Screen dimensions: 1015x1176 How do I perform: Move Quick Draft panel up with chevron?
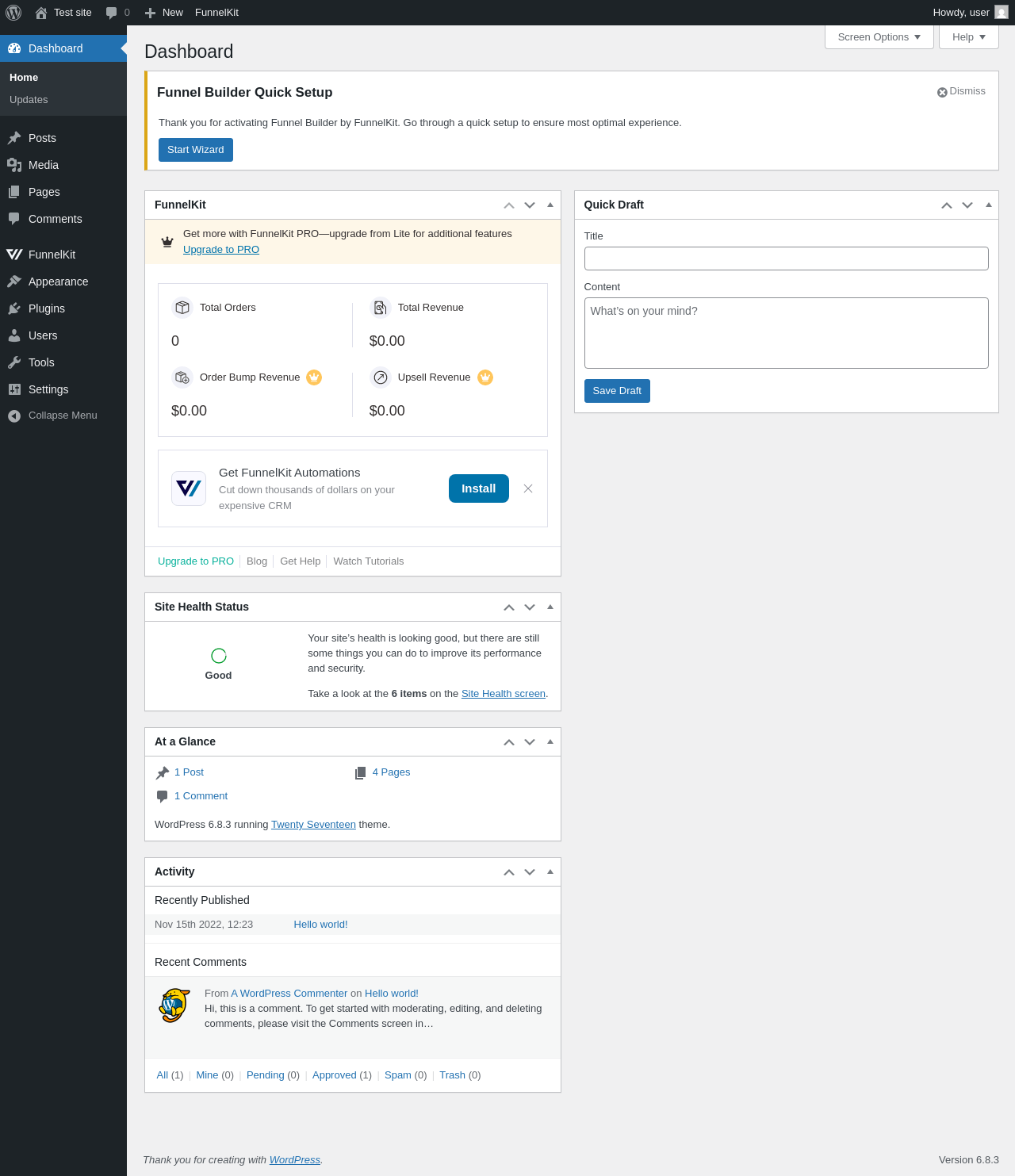pyautogui.click(x=947, y=205)
